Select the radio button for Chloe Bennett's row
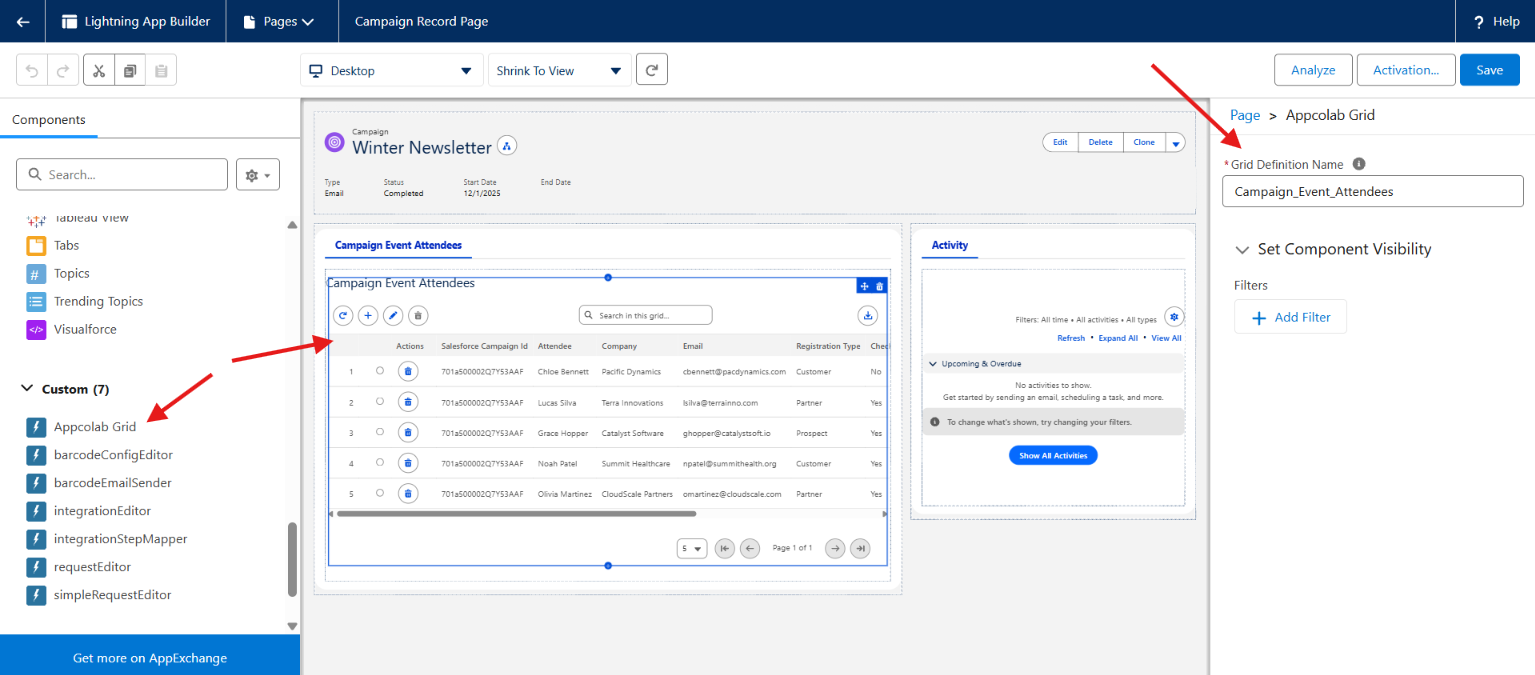Image resolution: width=1535 pixels, height=675 pixels. pyautogui.click(x=379, y=370)
